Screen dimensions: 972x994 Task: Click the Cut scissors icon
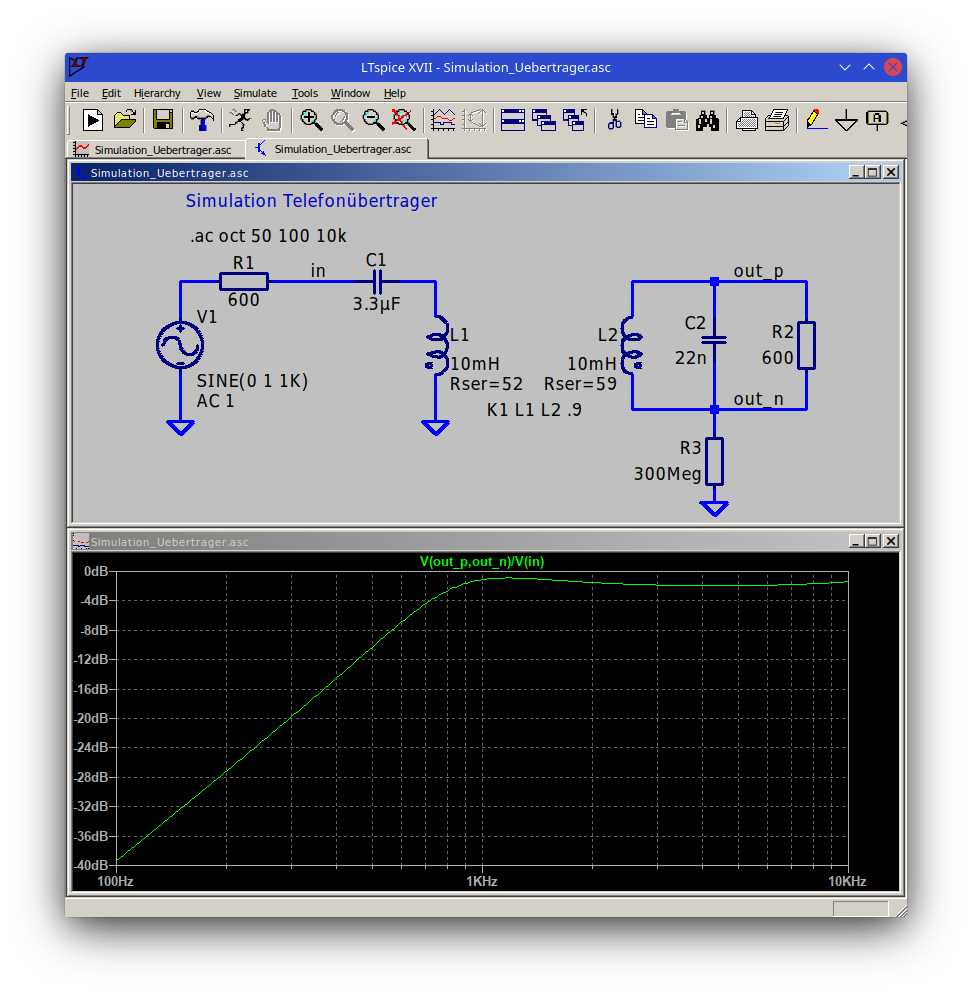pos(614,120)
